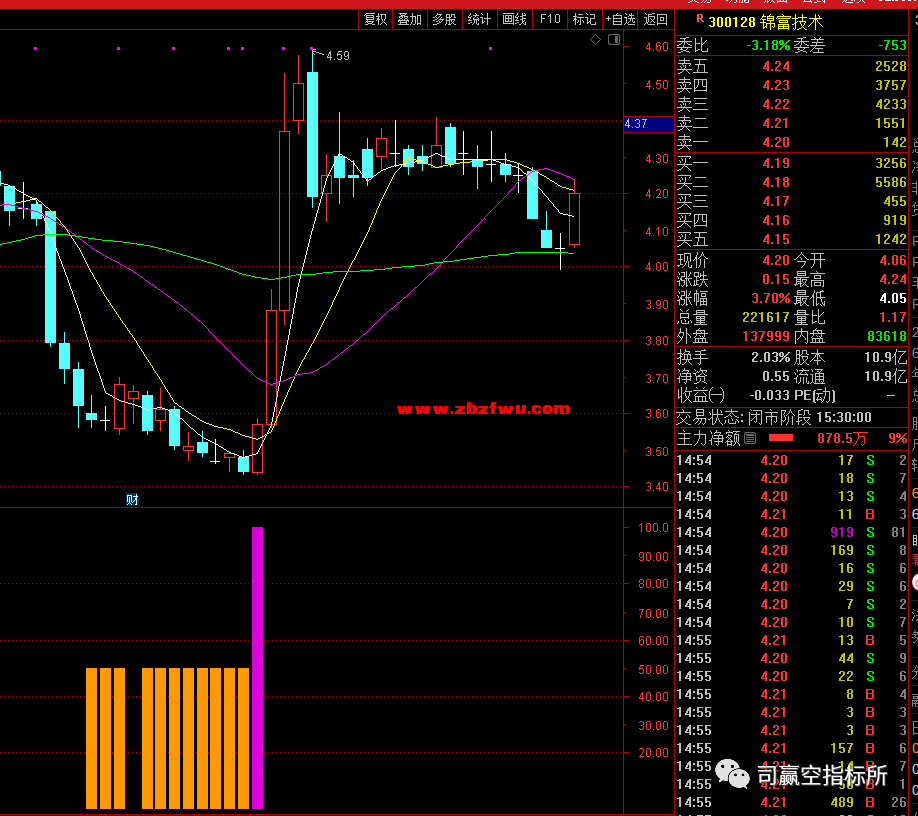Click the 14:55 tick with volume 157
Image resolution: width=918 pixels, height=816 pixels.
(792, 748)
